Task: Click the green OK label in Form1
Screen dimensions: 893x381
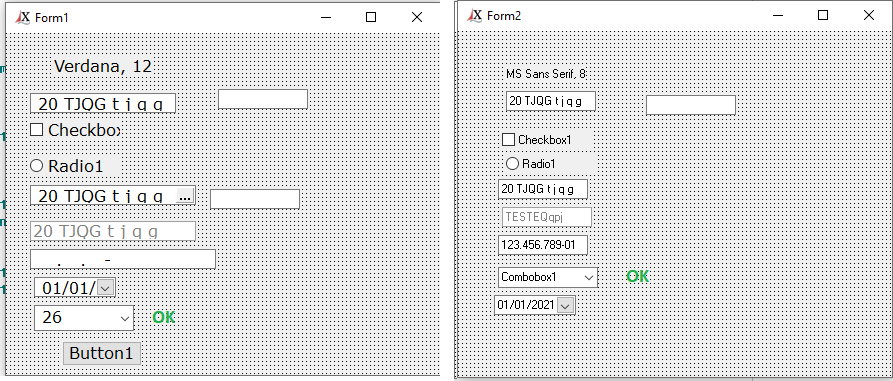Action: 164,317
